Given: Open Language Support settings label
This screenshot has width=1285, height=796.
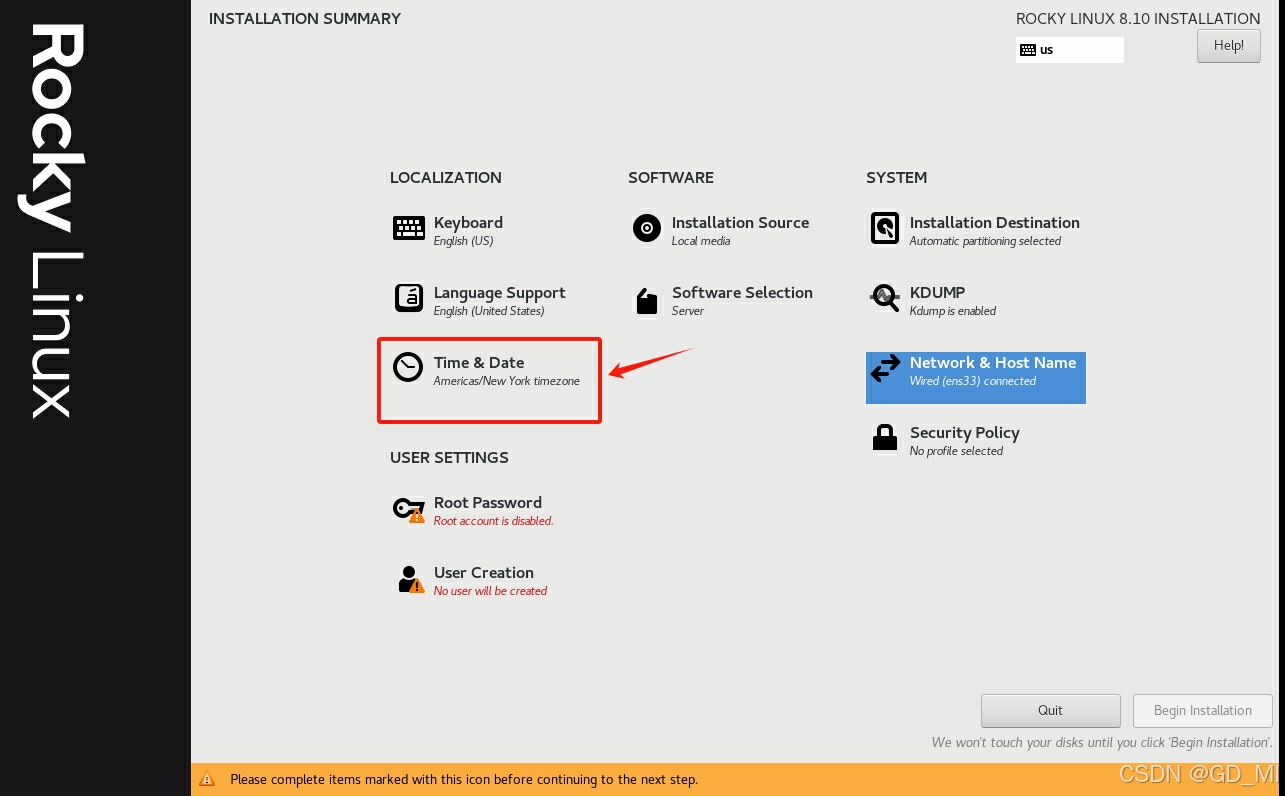Looking at the screenshot, I should point(499,293).
